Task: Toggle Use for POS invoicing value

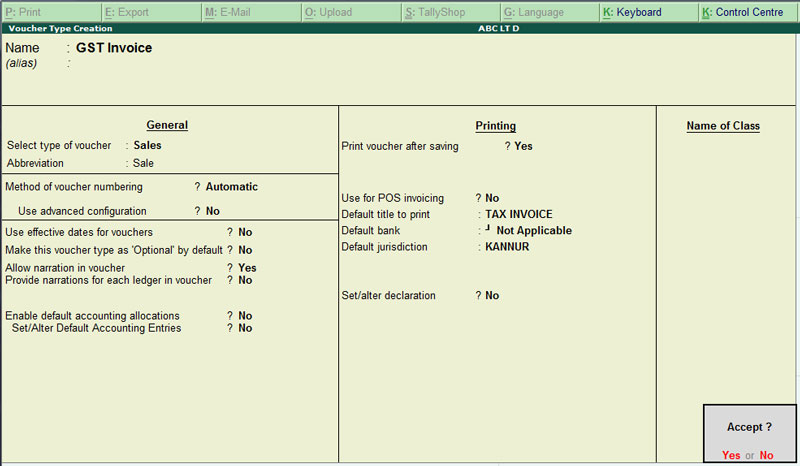Action: [492, 198]
